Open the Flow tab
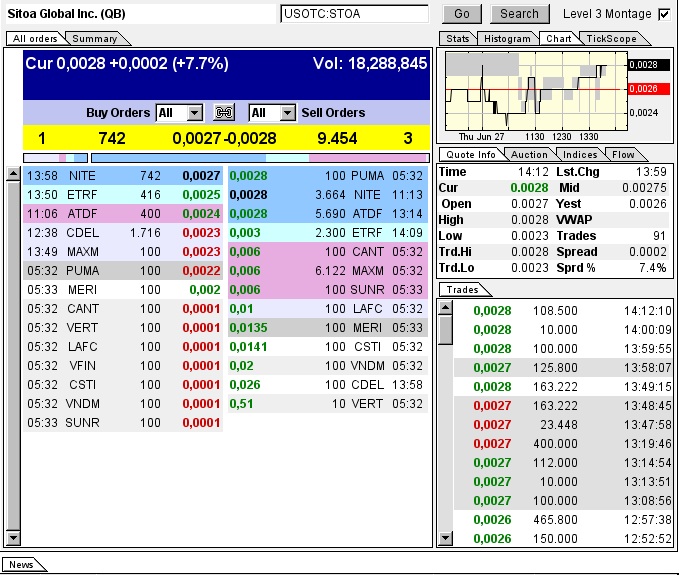Viewport: 679px width, 575px height. coord(623,155)
